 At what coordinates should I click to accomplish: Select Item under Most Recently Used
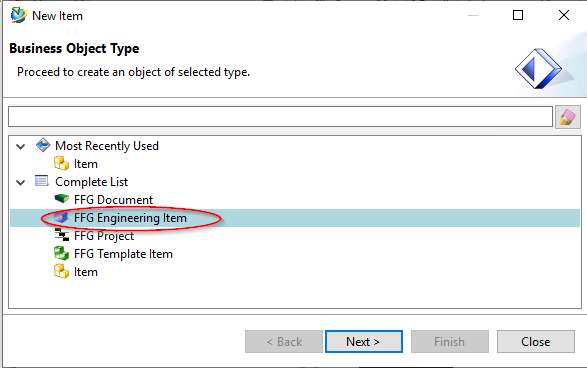coord(86,164)
